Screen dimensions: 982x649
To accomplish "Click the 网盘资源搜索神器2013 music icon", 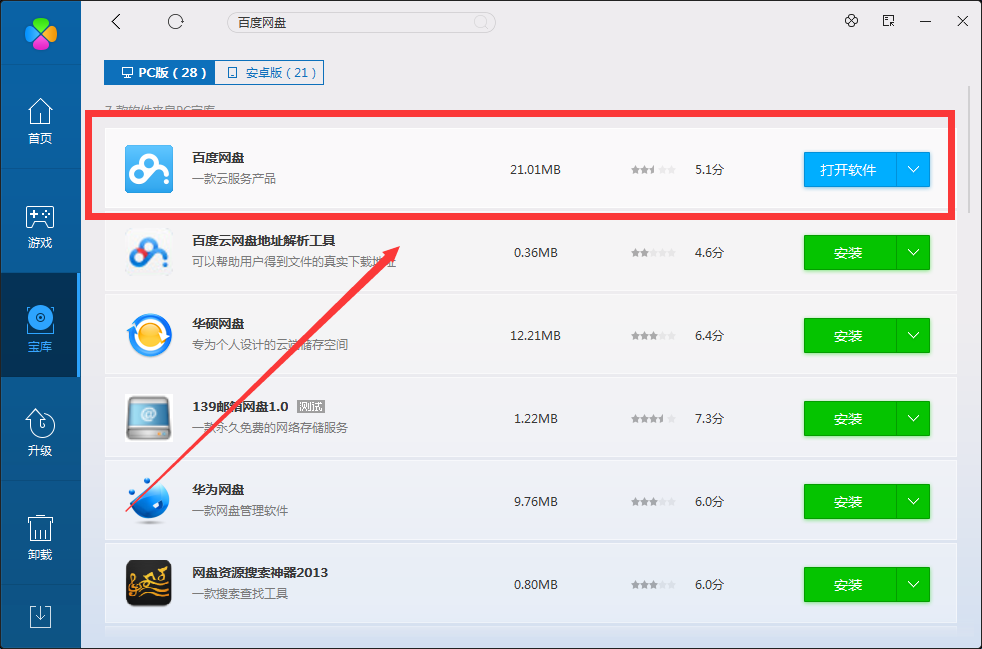I will click(x=149, y=584).
